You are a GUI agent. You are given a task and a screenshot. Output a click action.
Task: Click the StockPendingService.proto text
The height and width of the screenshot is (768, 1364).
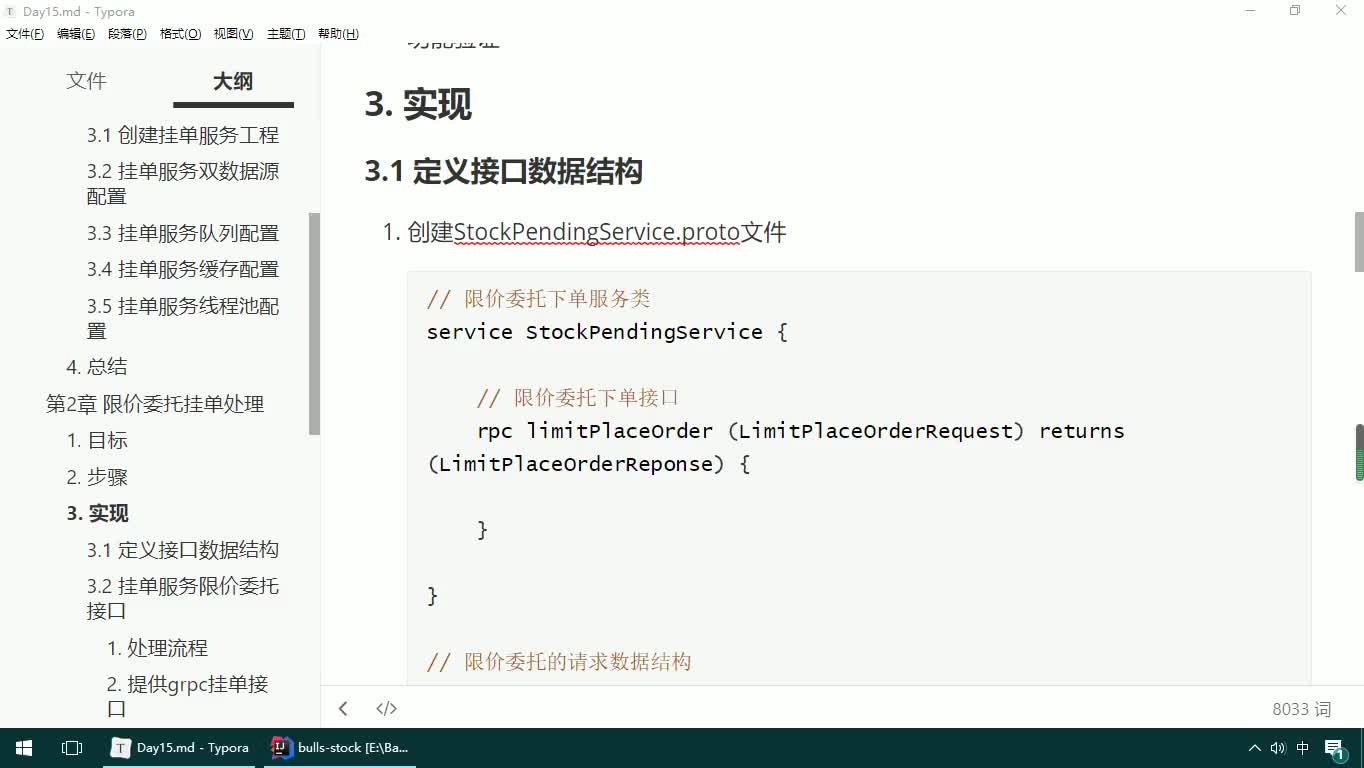click(x=596, y=232)
